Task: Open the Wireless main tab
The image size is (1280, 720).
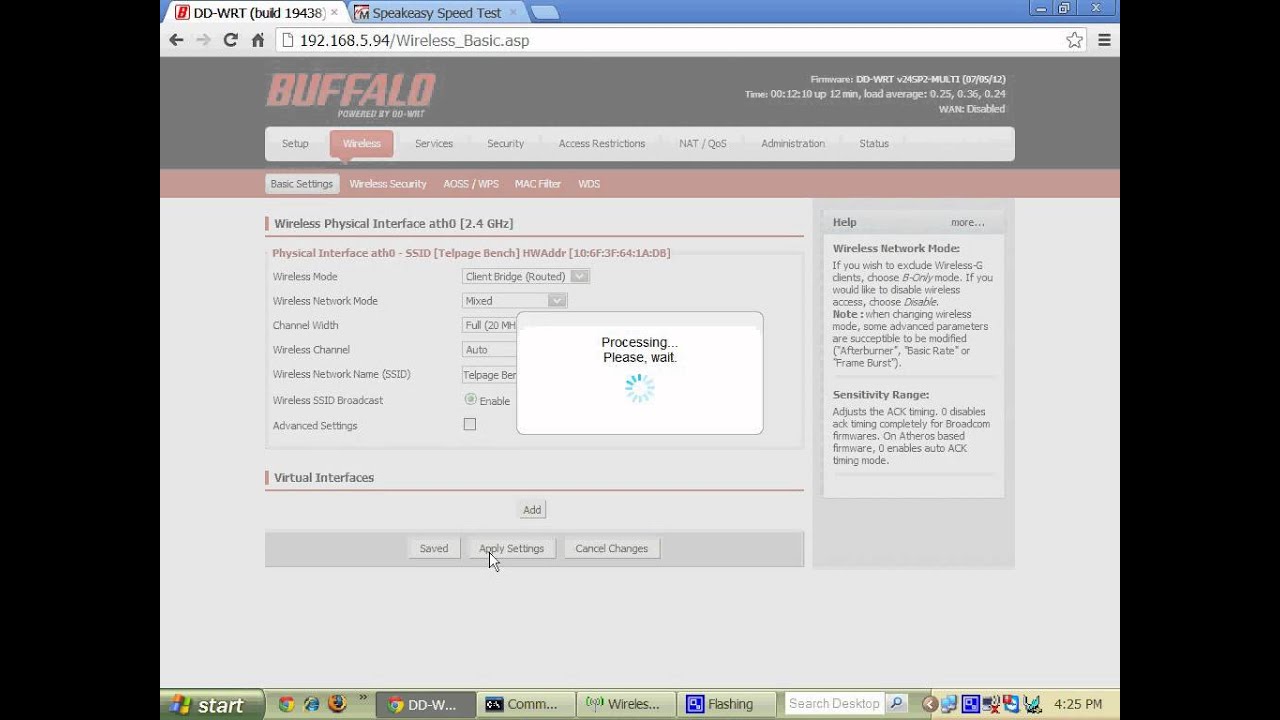Action: [x=361, y=144]
